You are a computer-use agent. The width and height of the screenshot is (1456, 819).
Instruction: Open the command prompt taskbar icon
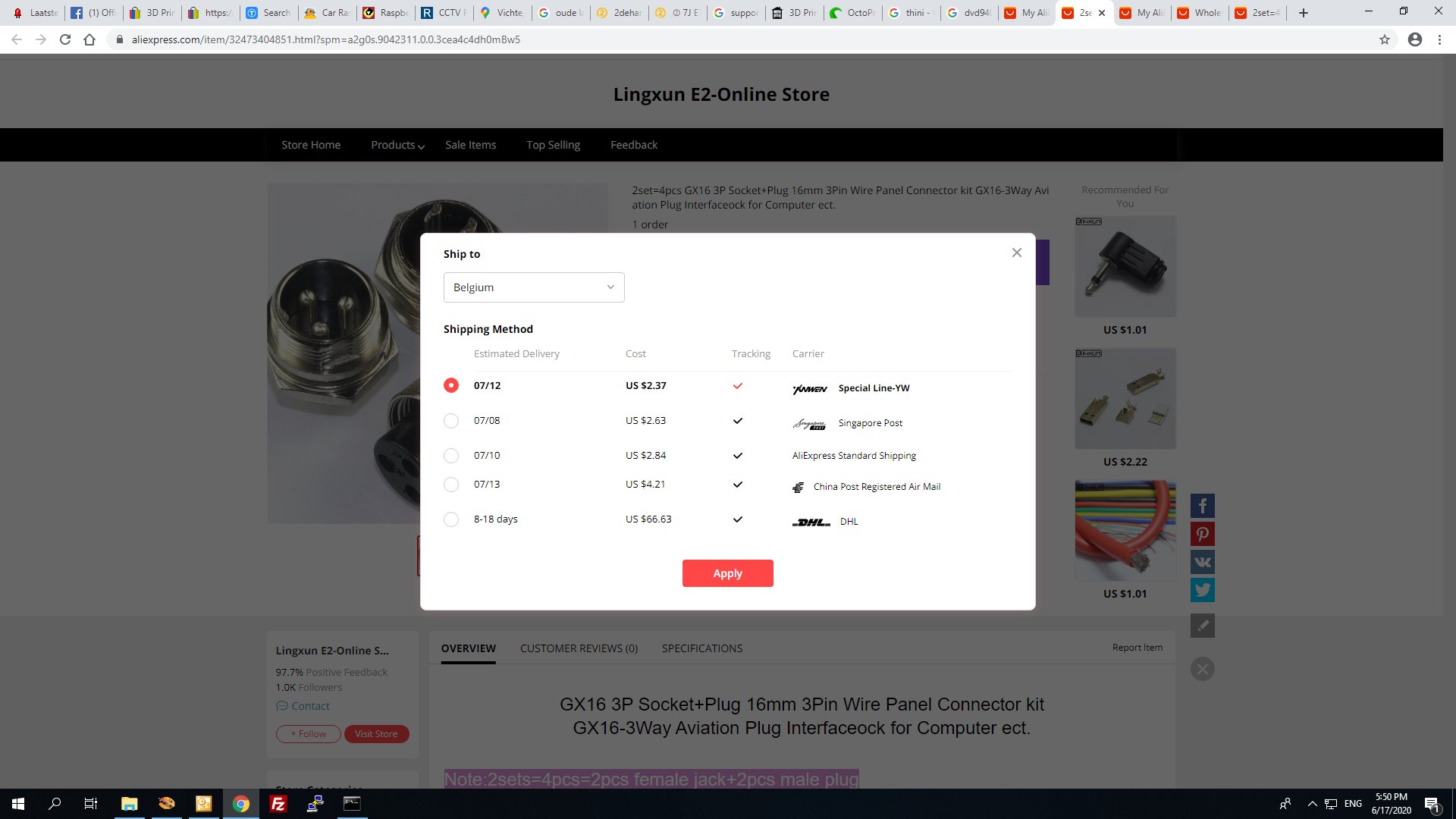(353, 804)
